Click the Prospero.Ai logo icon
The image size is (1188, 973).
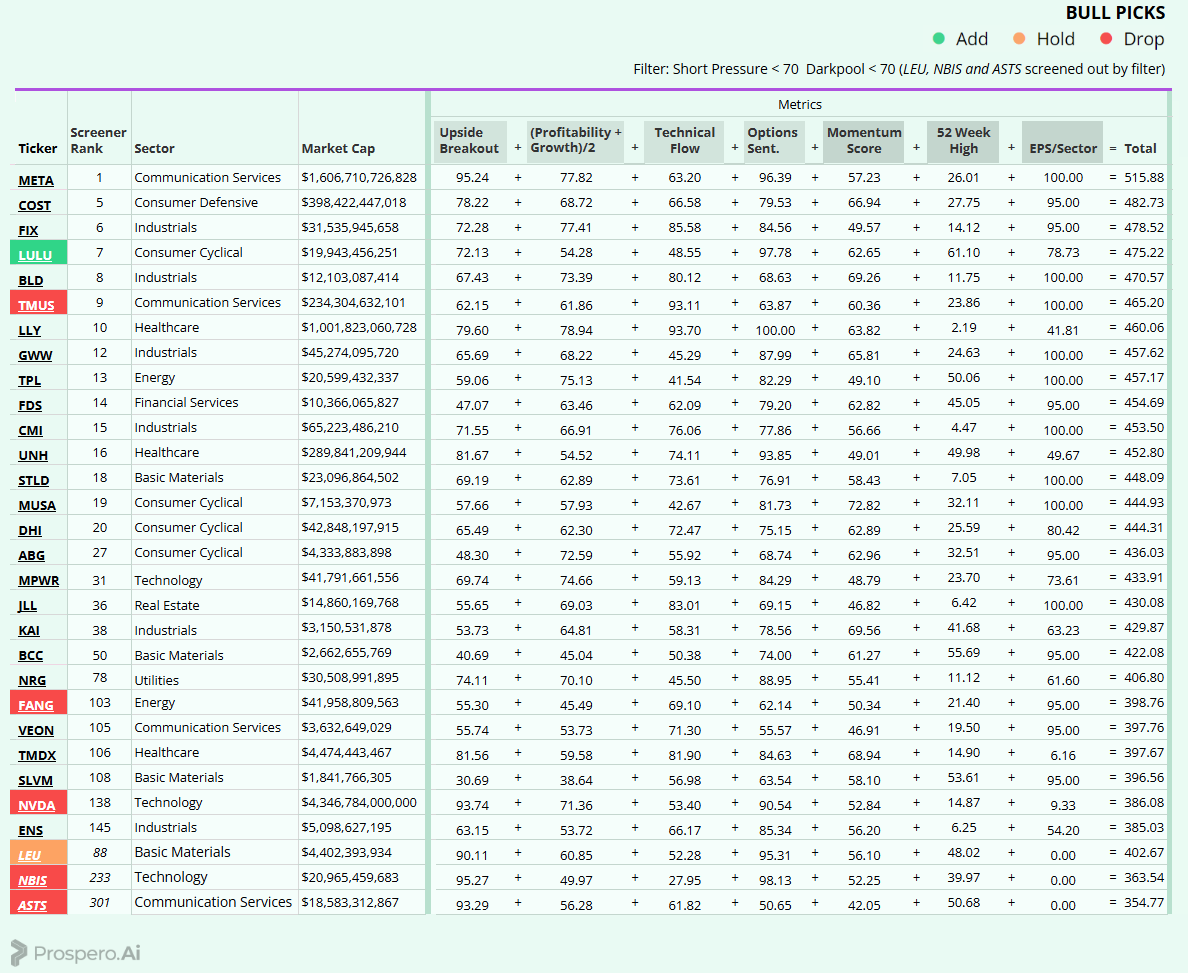pos(19,953)
